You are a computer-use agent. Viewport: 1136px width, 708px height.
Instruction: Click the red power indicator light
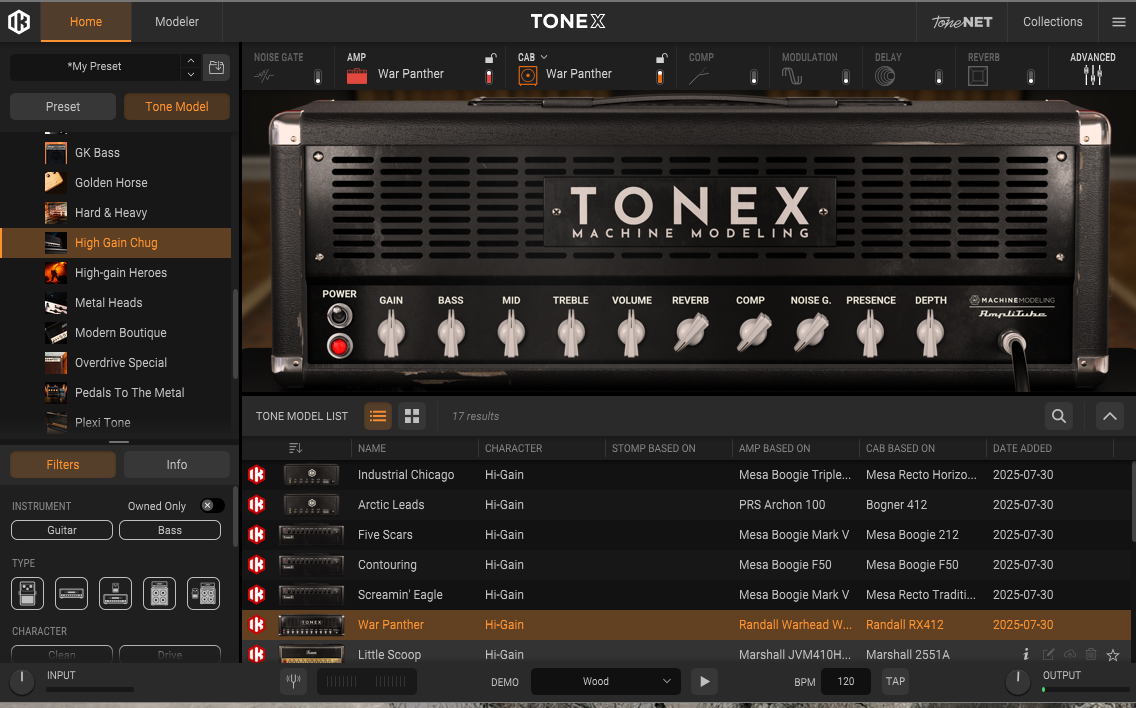[x=339, y=346]
